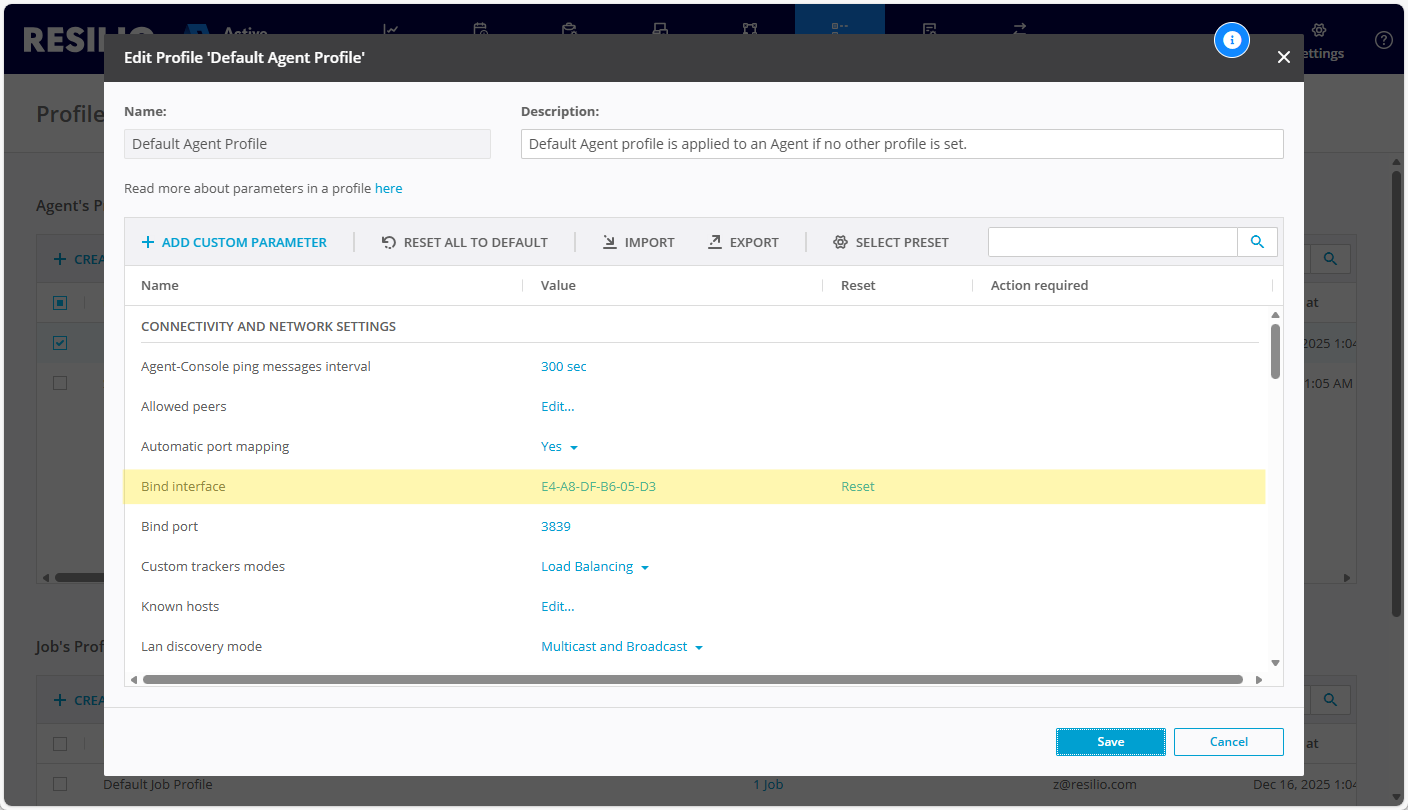This screenshot has width=1408, height=810.
Task: Edit the Allowed peers value
Action: 557,407
